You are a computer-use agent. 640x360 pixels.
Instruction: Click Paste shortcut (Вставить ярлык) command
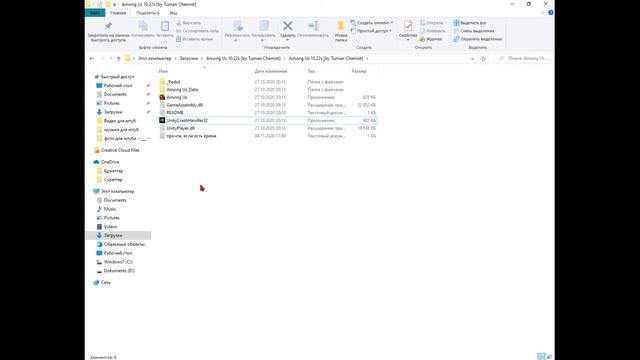click(194, 39)
